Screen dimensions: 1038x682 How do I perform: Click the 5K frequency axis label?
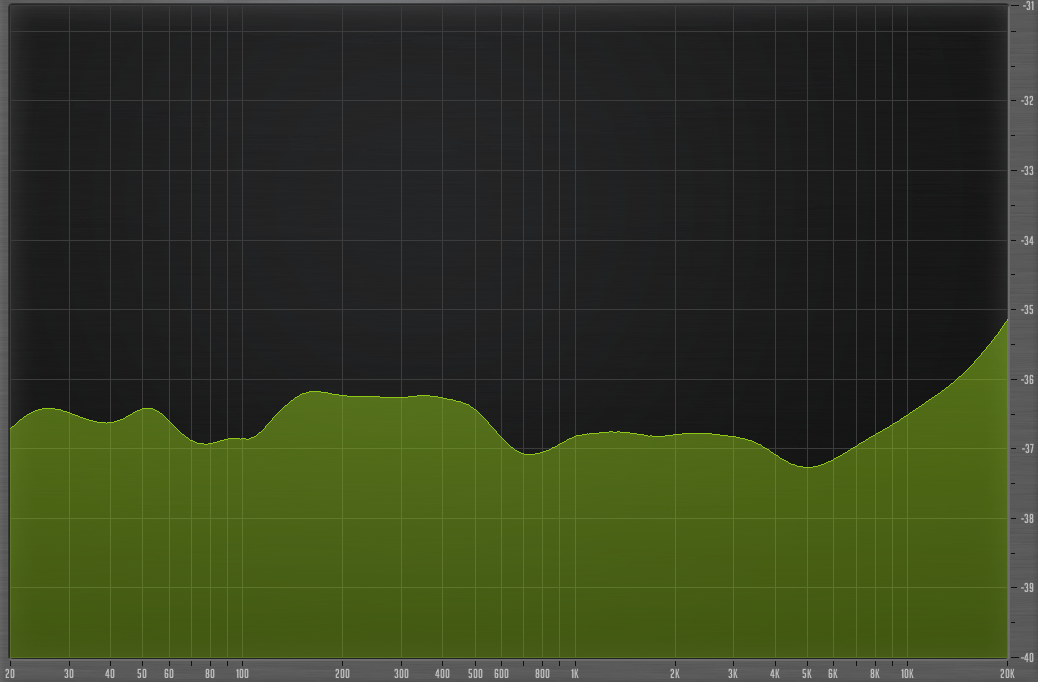(x=807, y=673)
